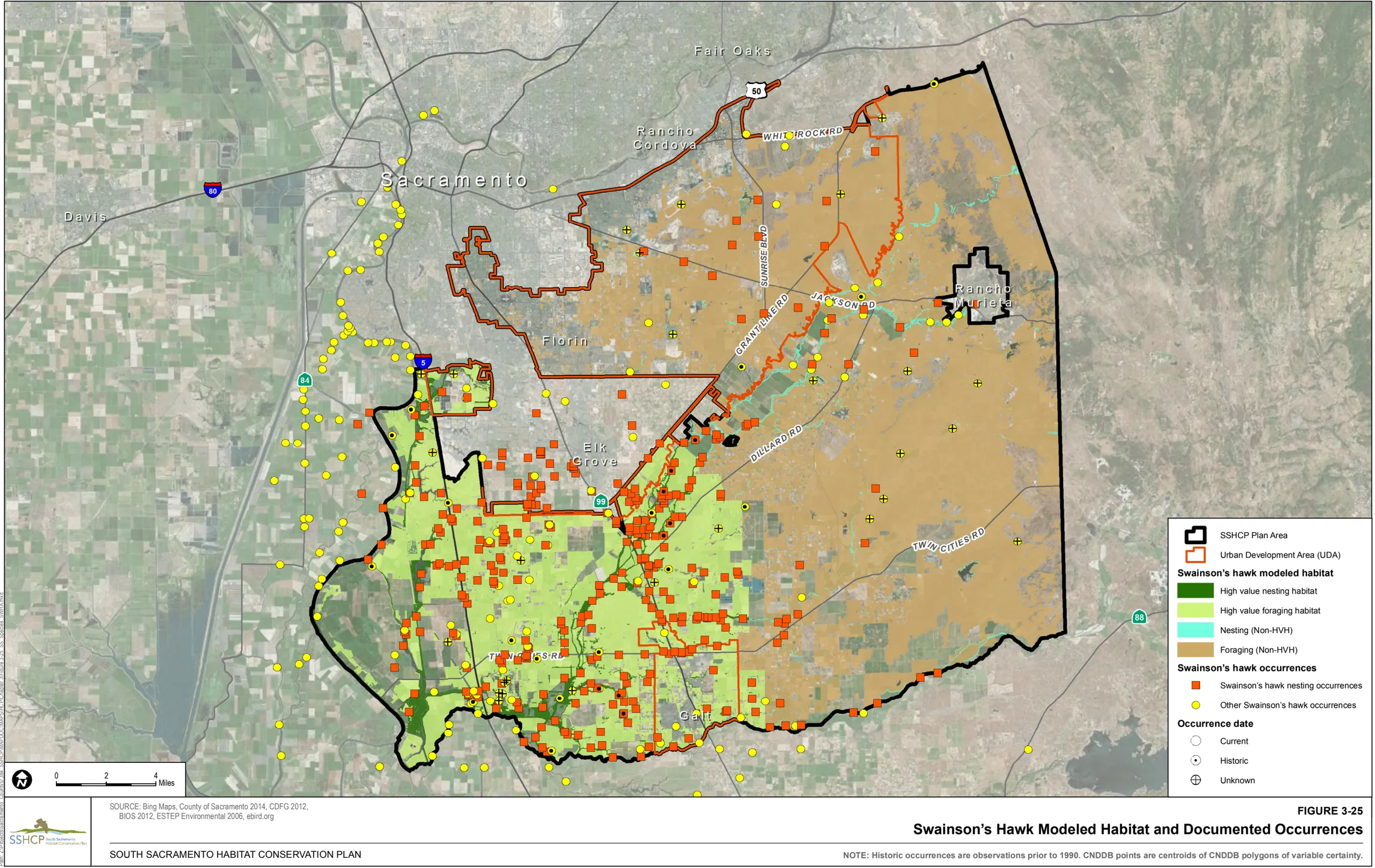Click the red nesting occurrences legend square
The image size is (1375, 868).
[1195, 685]
